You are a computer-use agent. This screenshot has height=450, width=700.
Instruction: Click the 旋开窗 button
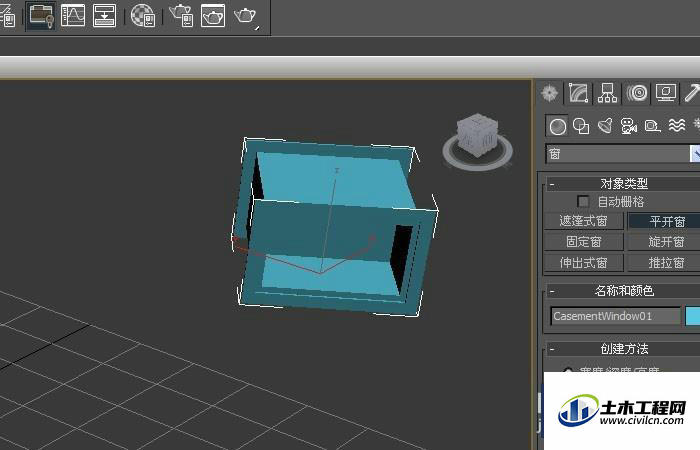pyautogui.click(x=664, y=242)
